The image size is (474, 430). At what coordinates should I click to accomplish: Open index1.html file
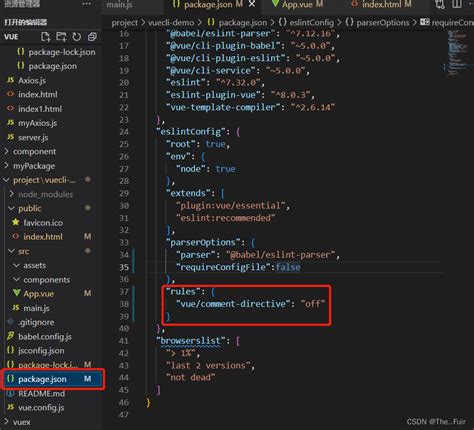point(40,109)
